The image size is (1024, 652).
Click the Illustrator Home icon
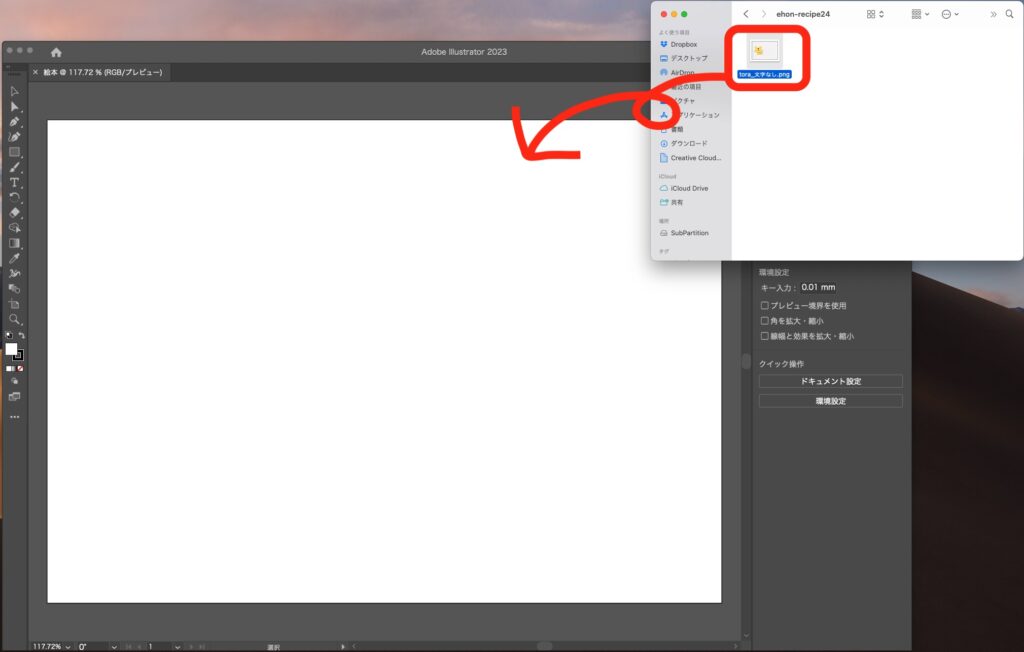(56, 52)
